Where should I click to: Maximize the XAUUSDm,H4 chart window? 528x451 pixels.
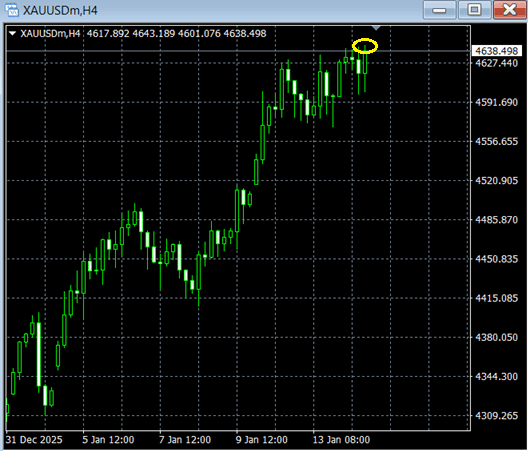(x=474, y=10)
